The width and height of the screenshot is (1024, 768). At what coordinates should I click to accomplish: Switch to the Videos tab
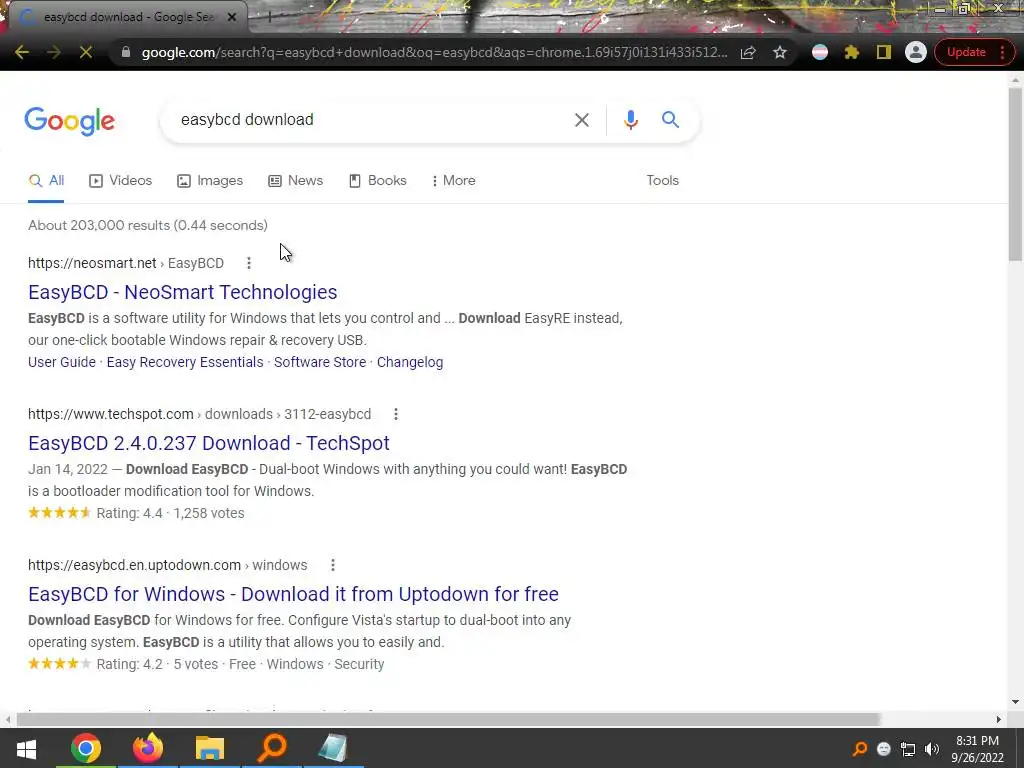(121, 181)
